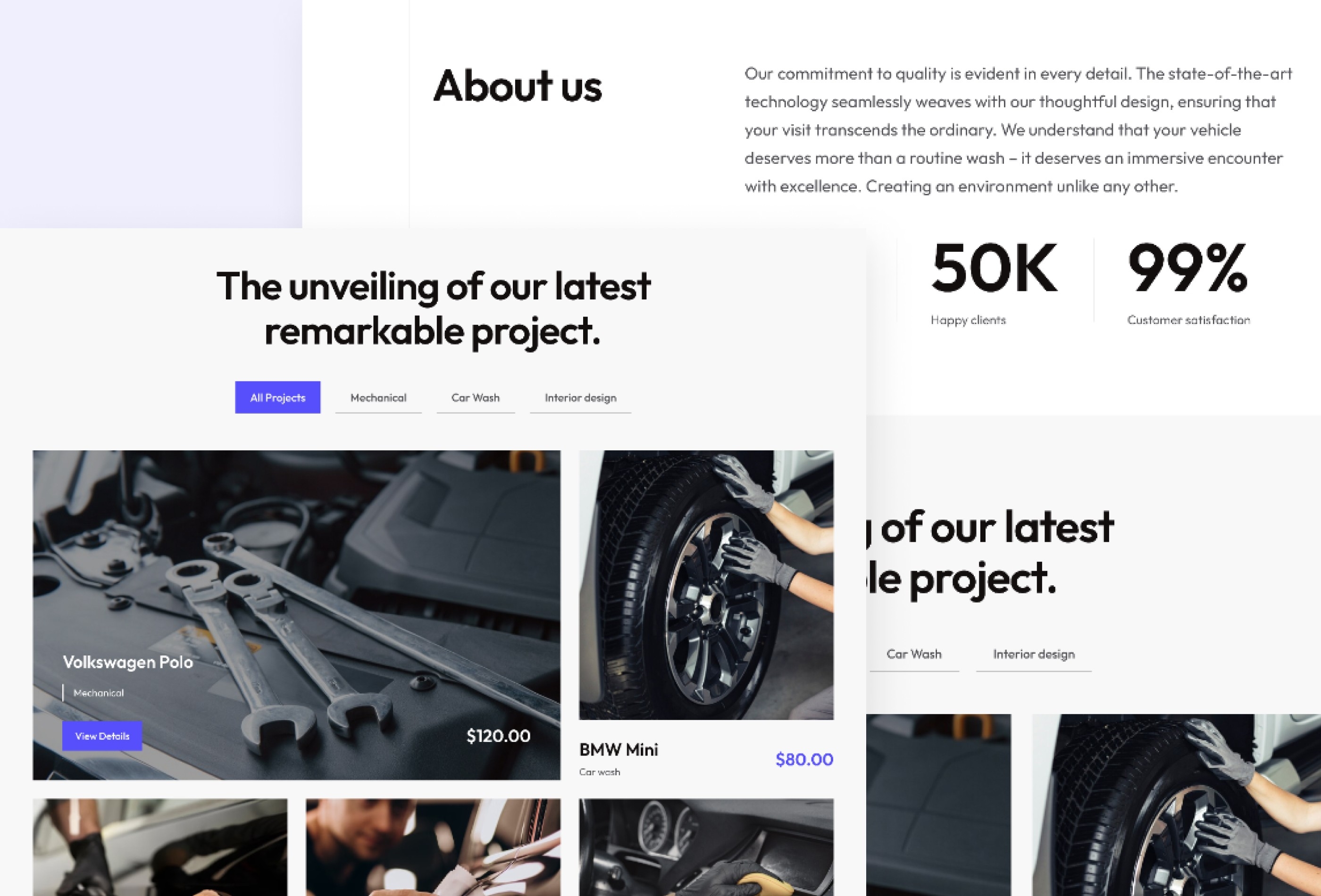Select the $120.00 price label on Volkswagen Polo
The height and width of the screenshot is (896, 1321).
(x=498, y=735)
